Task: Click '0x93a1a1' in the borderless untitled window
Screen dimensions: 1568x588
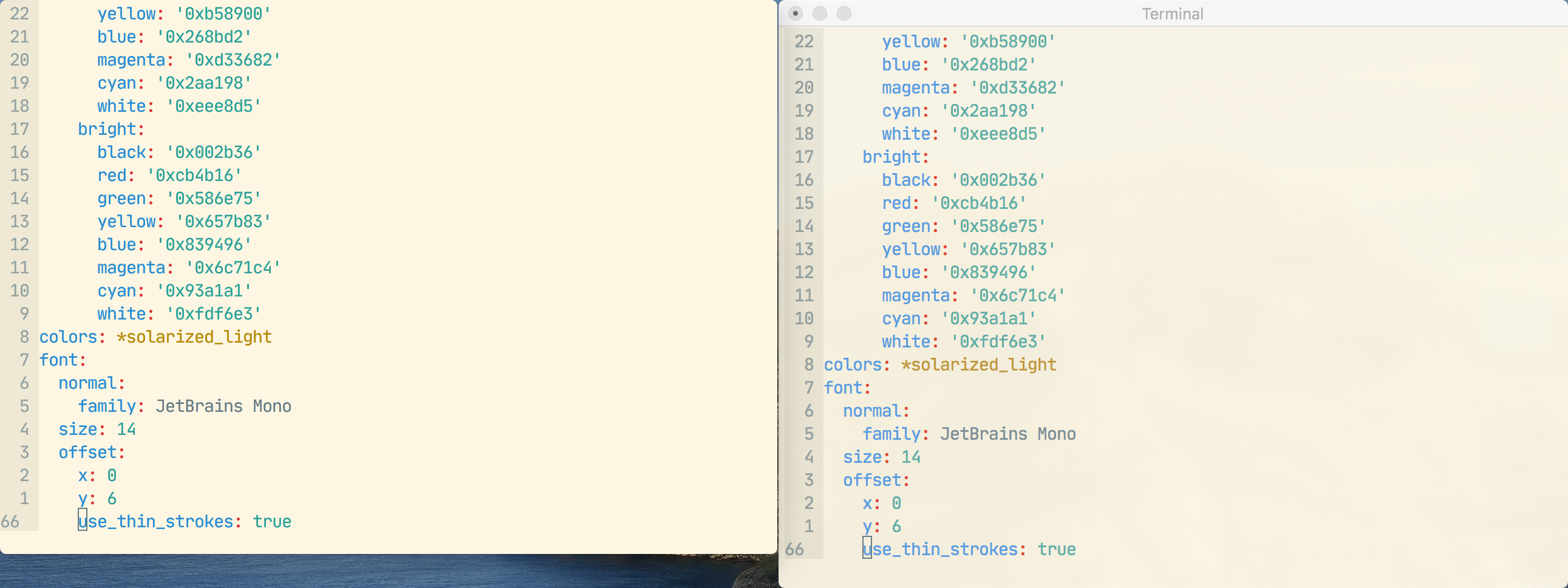Action: [x=204, y=291]
